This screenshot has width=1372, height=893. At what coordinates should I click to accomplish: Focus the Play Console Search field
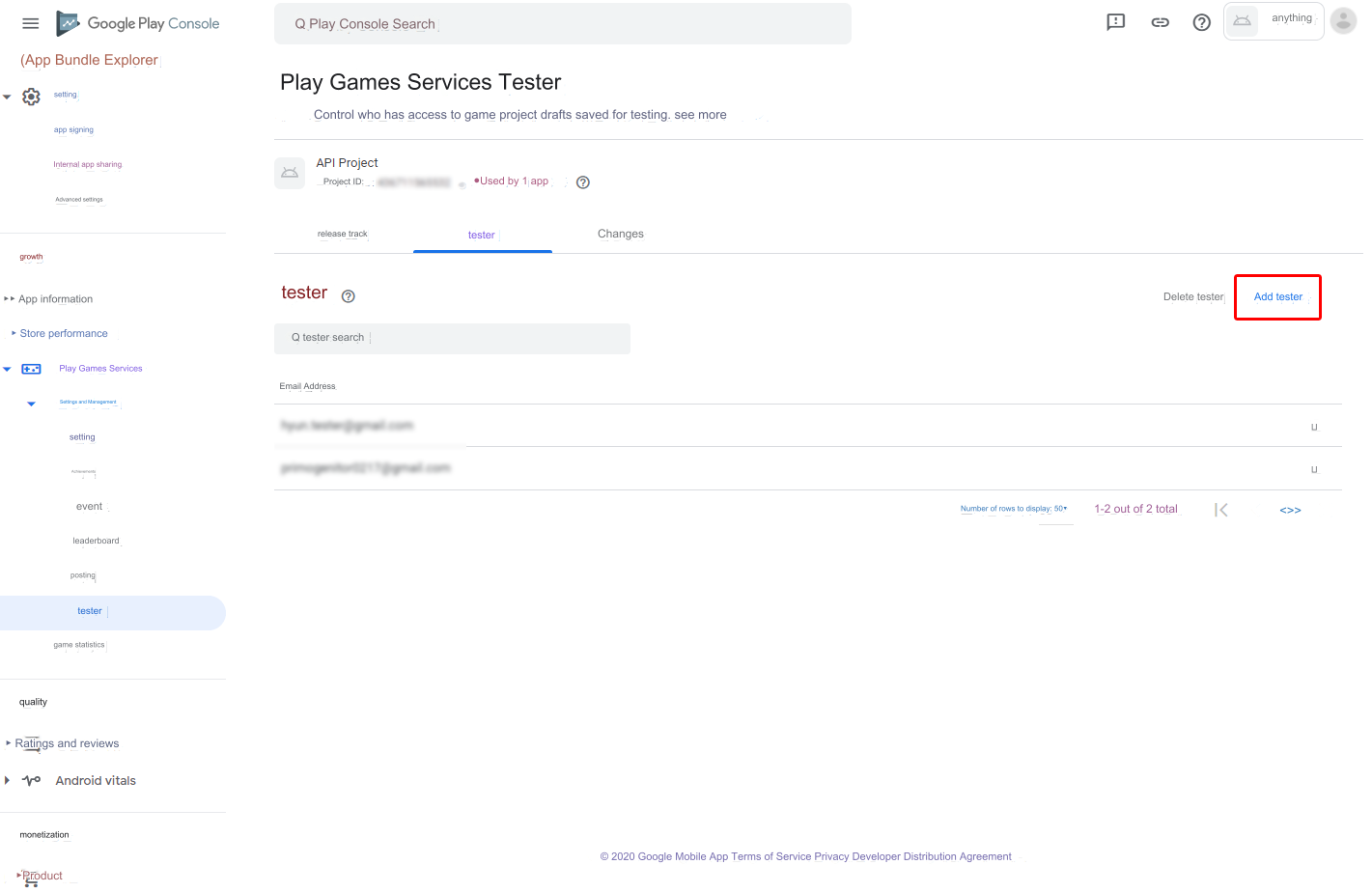pos(563,24)
